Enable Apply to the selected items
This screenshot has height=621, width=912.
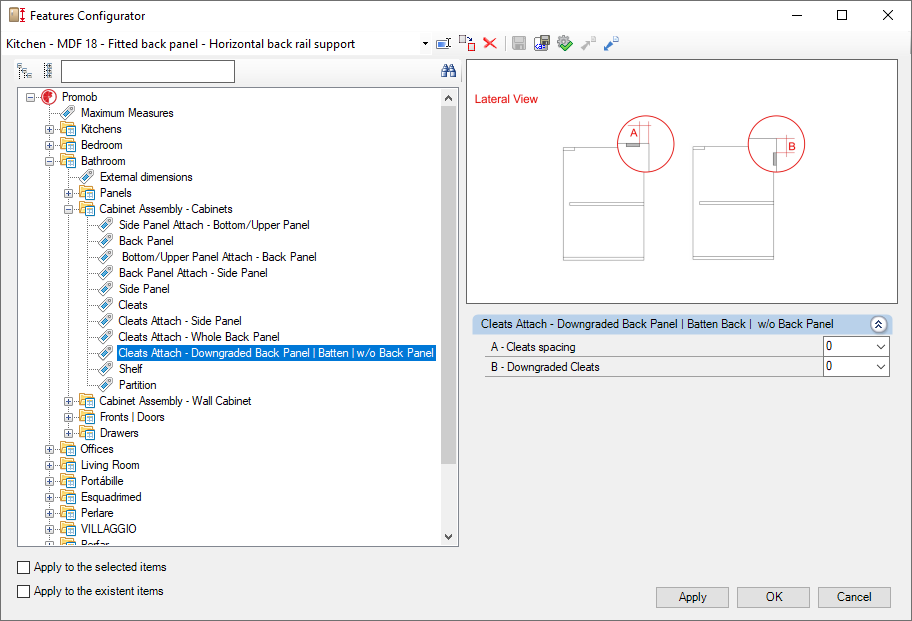pyautogui.click(x=23, y=568)
